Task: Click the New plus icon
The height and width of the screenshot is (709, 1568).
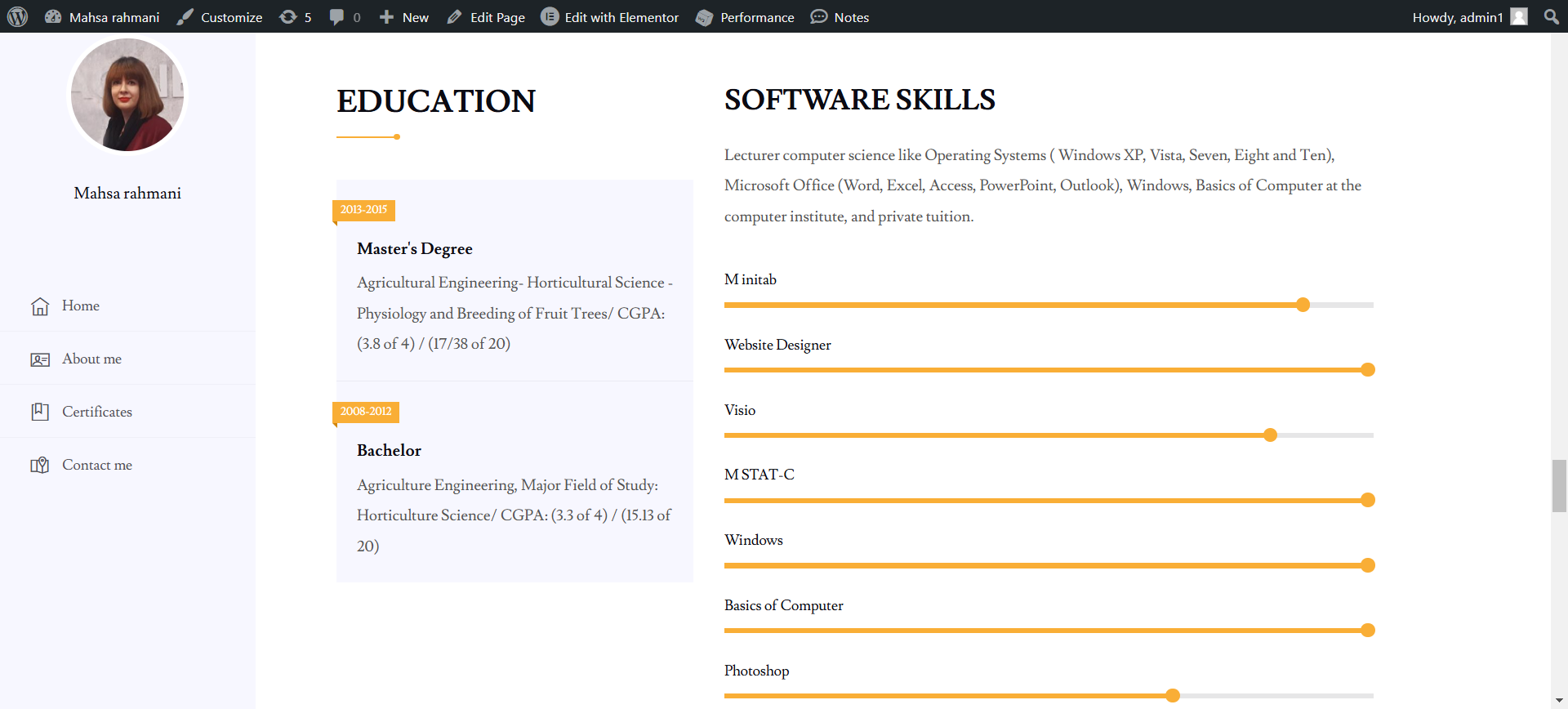Action: (x=386, y=17)
